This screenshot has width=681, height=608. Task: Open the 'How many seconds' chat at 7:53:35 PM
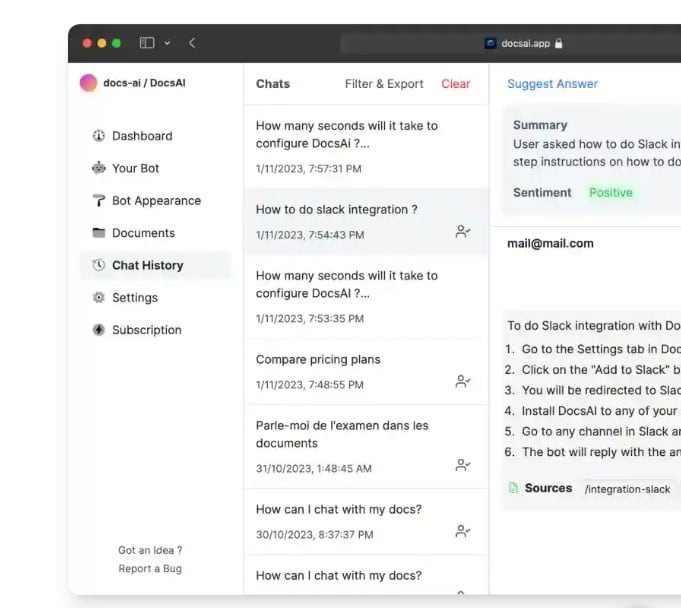point(366,296)
